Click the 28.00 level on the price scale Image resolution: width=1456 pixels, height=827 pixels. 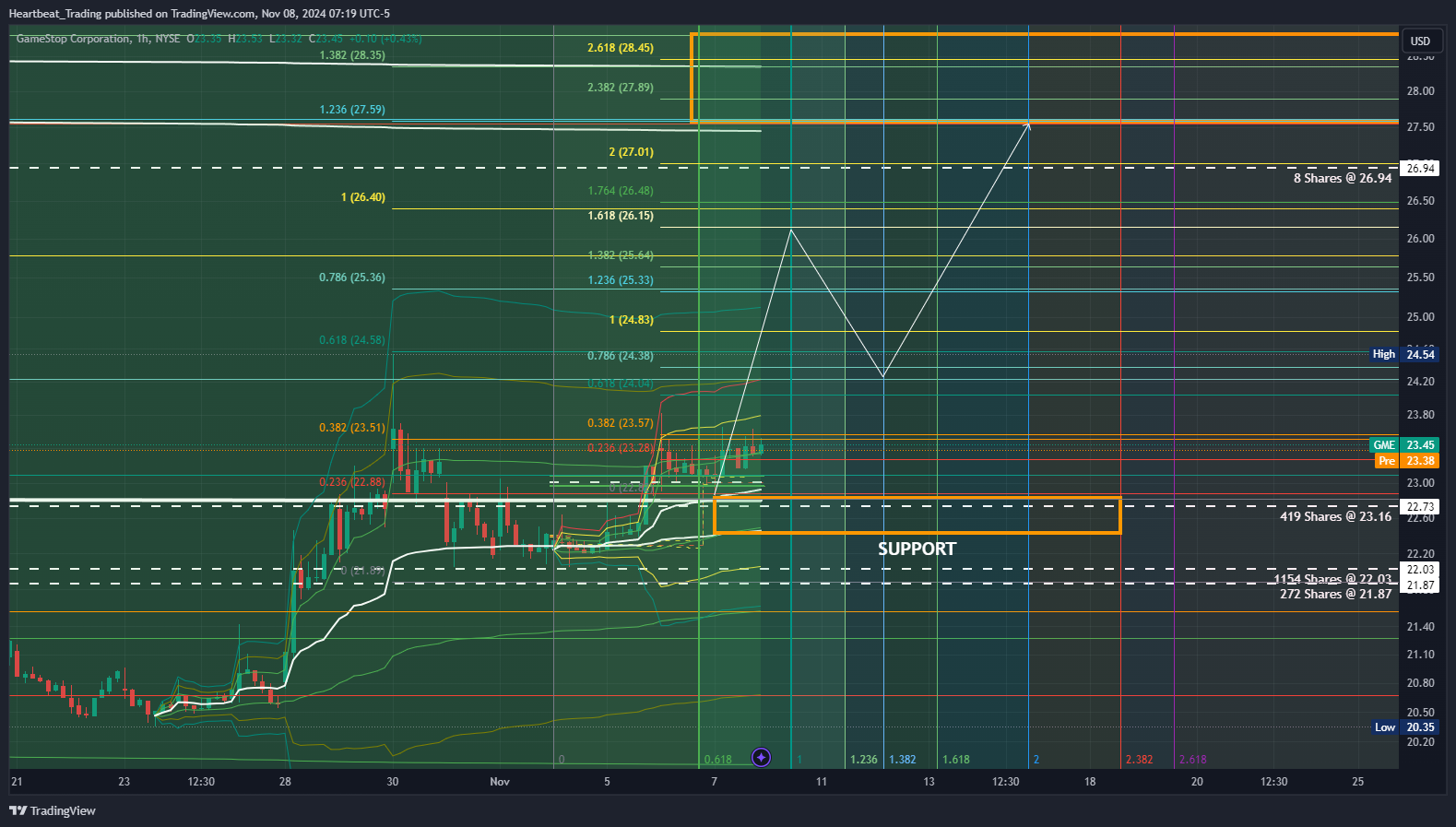1420,91
